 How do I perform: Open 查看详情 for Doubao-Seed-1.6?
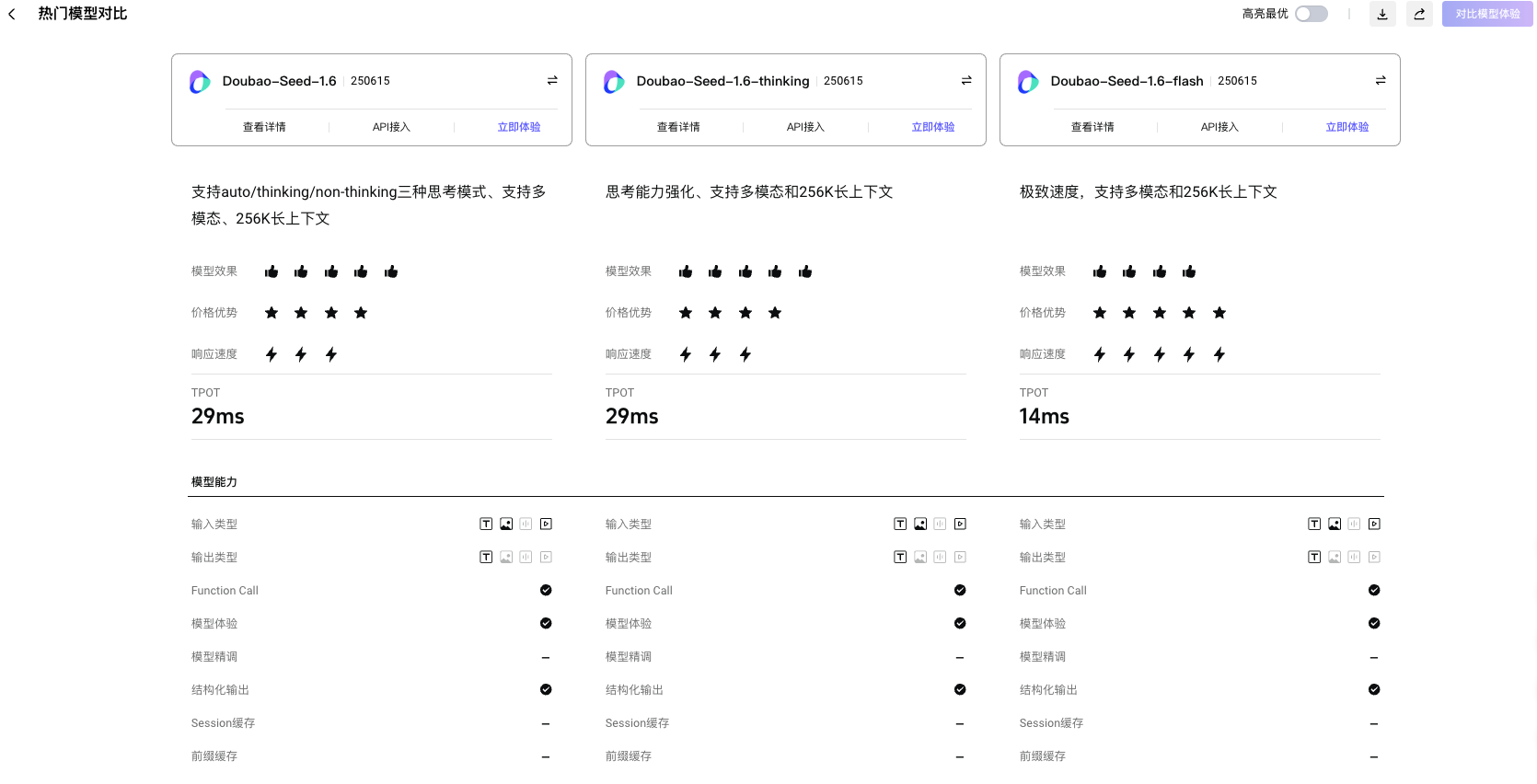264,127
